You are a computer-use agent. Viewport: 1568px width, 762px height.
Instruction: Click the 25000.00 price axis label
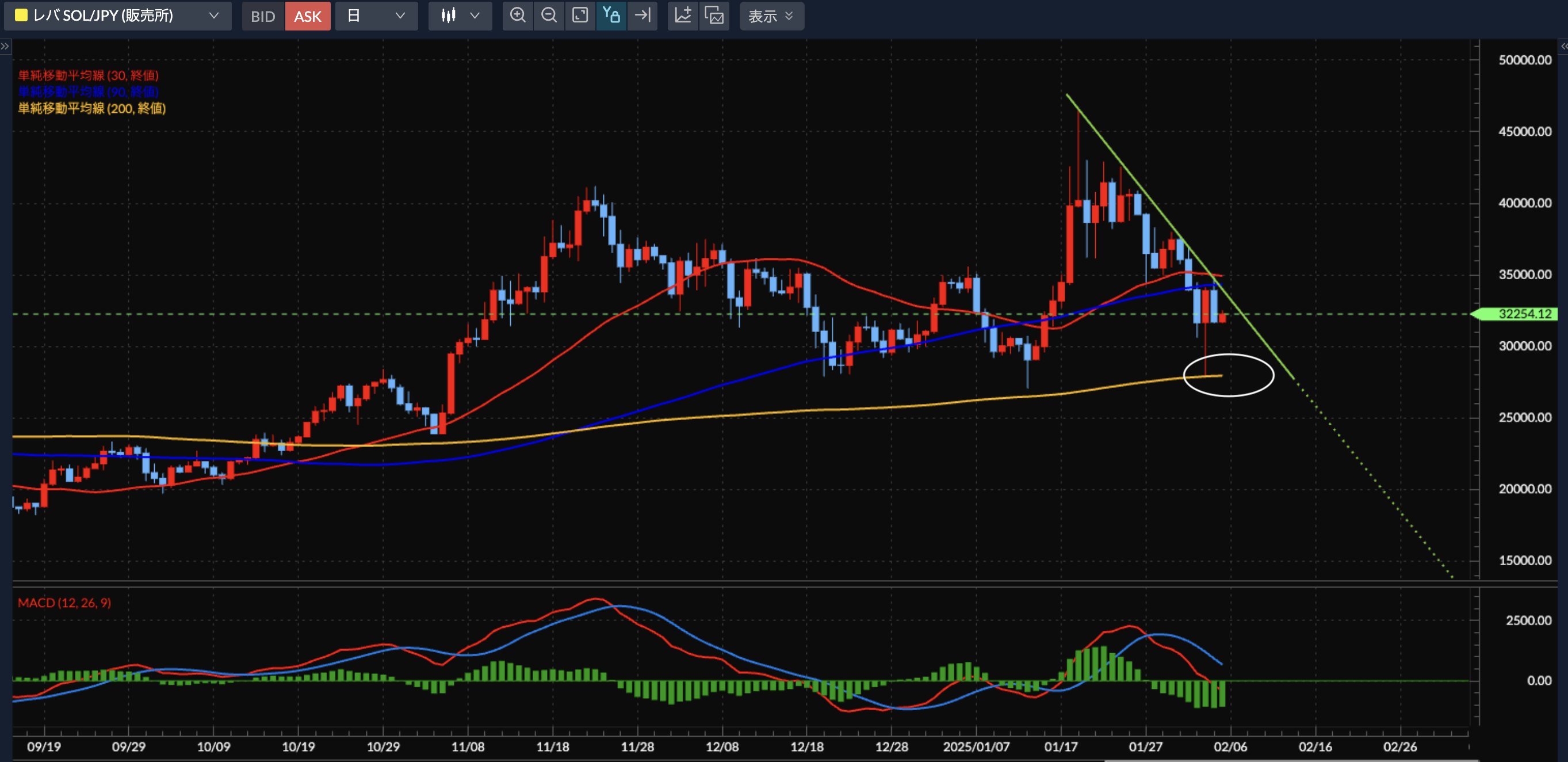pos(1525,418)
